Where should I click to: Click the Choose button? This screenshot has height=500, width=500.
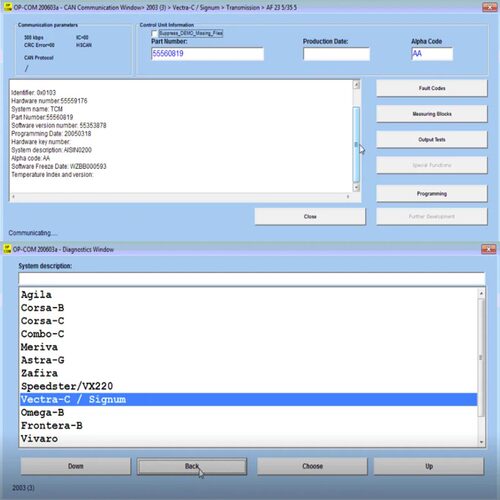point(312,466)
